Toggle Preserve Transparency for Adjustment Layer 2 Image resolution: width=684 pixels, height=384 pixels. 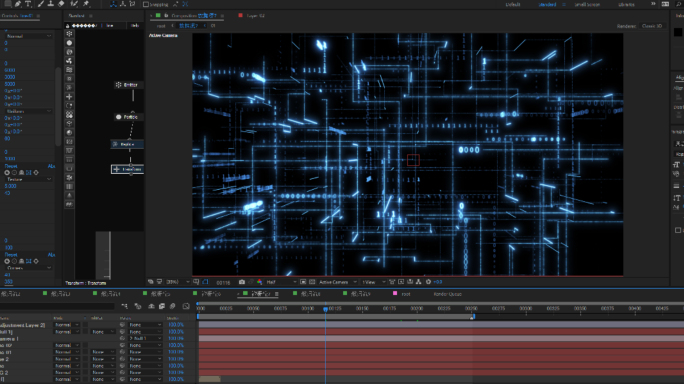(86, 325)
